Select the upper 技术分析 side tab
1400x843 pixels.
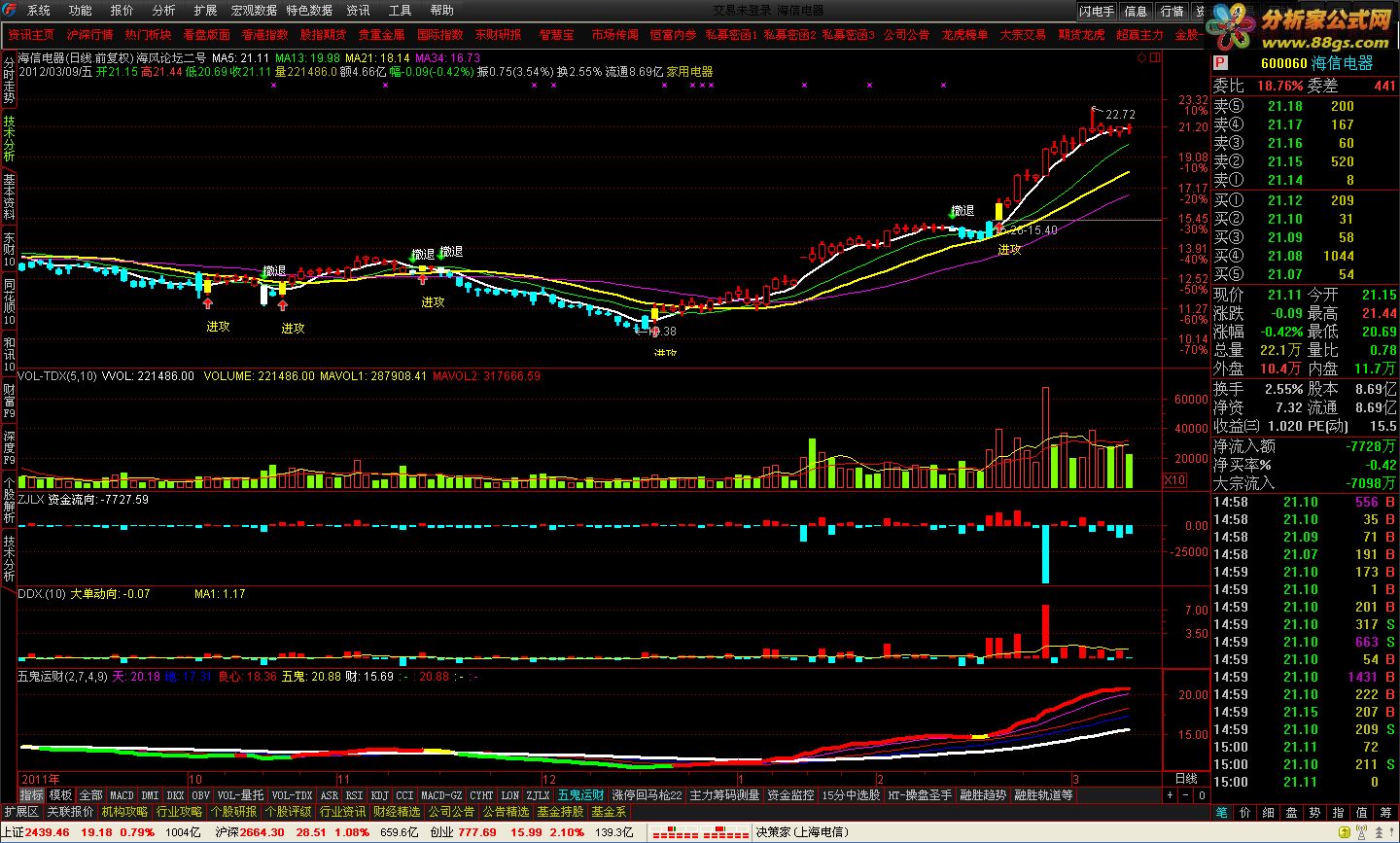(x=9, y=139)
